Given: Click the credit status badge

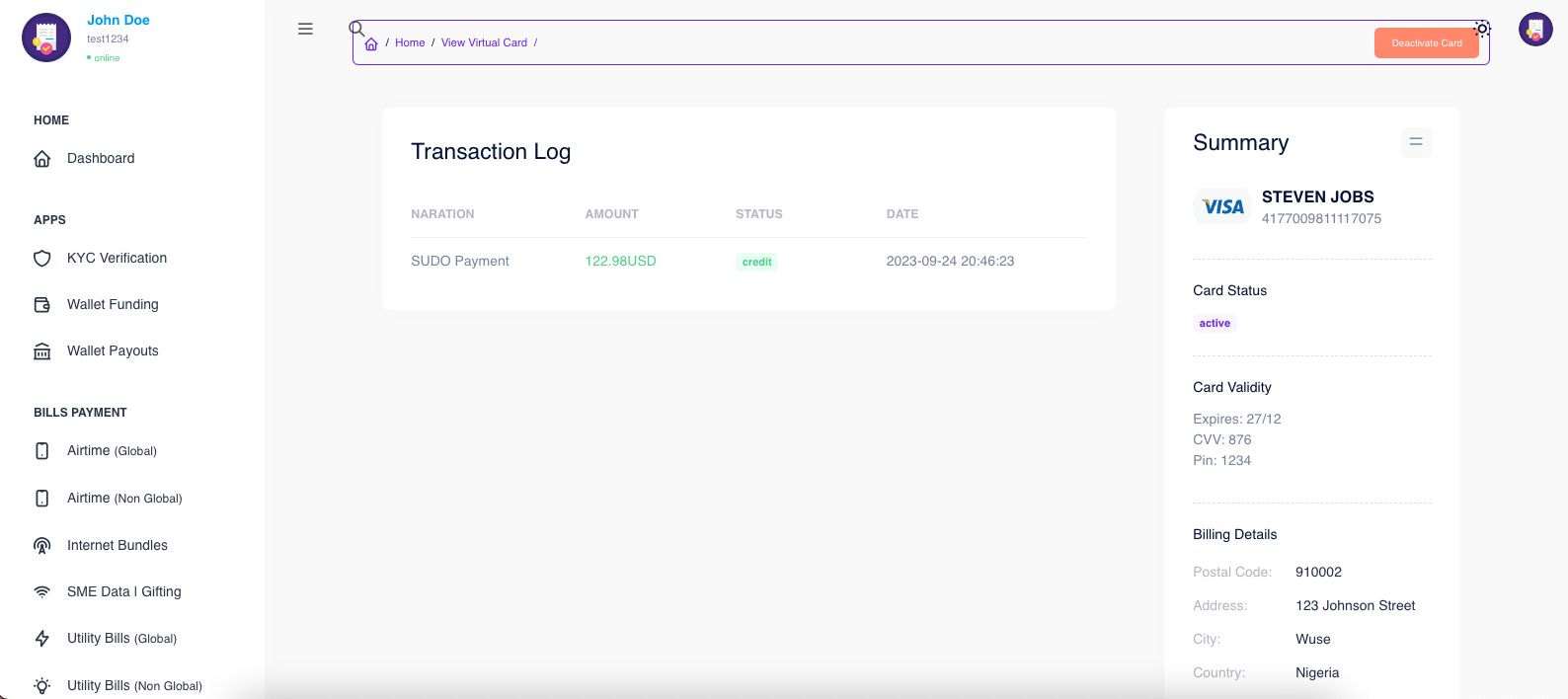Looking at the screenshot, I should (x=757, y=262).
